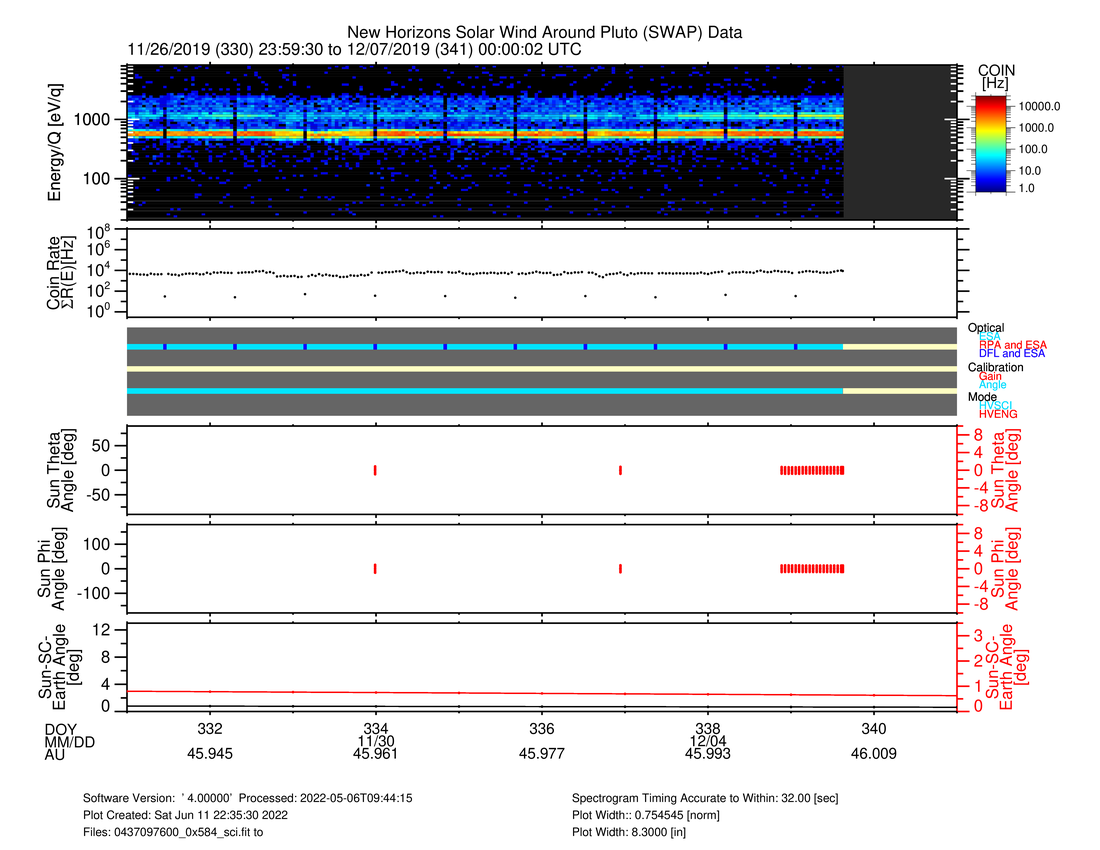
Task: Click the "Energy/Q [eV/q]" axis label
Action: pos(57,141)
